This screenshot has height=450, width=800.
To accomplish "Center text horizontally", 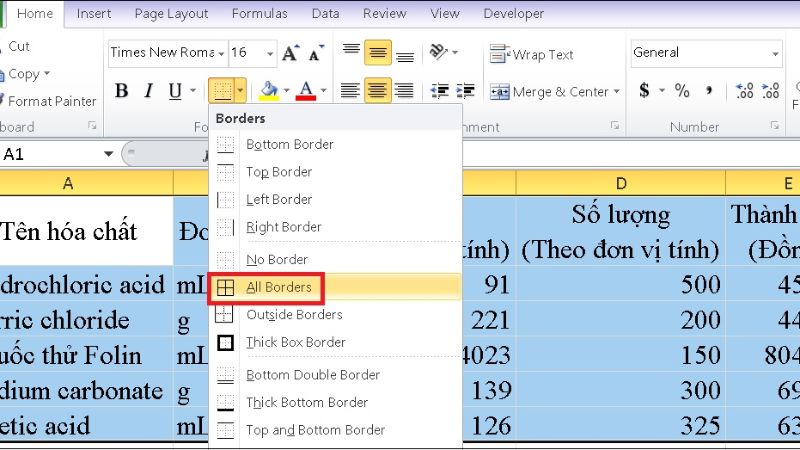I will [x=378, y=91].
